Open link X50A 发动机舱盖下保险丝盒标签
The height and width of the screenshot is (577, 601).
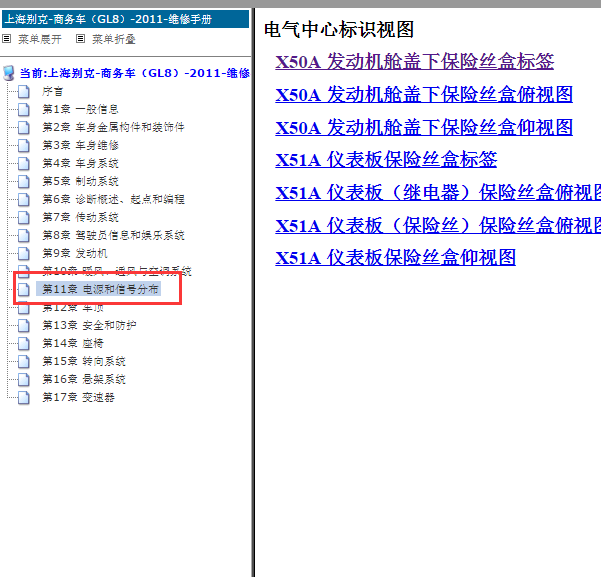point(415,62)
